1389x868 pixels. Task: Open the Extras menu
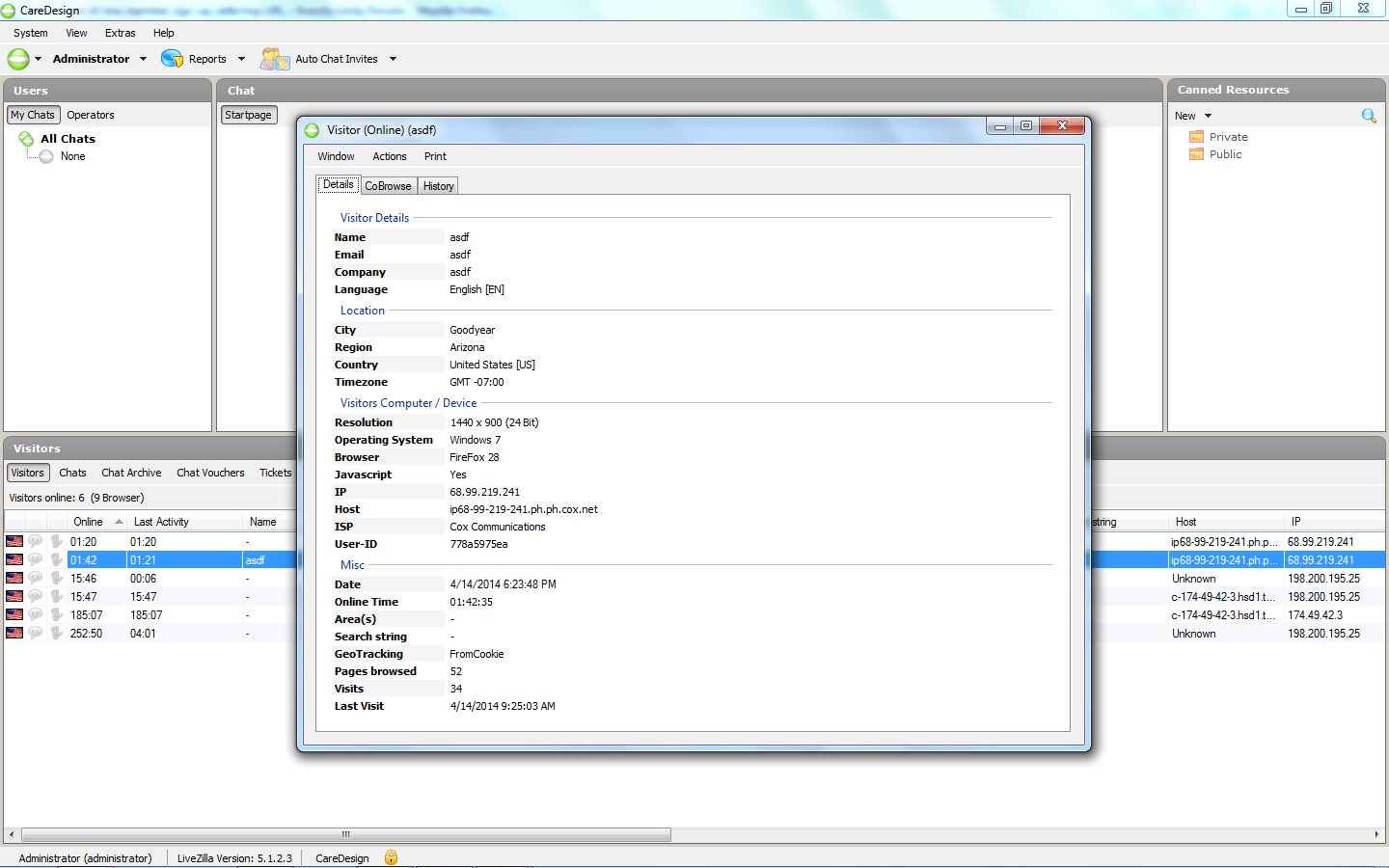click(120, 33)
